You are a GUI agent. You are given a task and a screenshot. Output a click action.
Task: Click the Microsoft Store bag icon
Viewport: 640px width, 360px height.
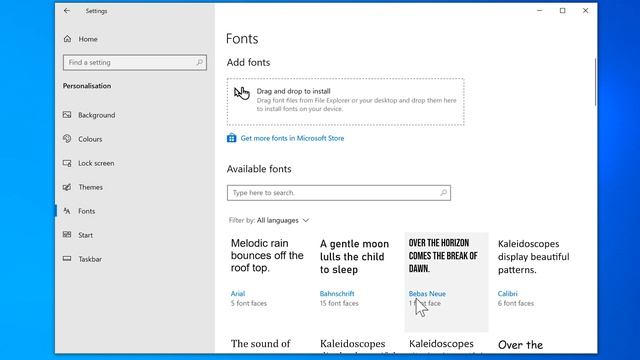pos(231,138)
